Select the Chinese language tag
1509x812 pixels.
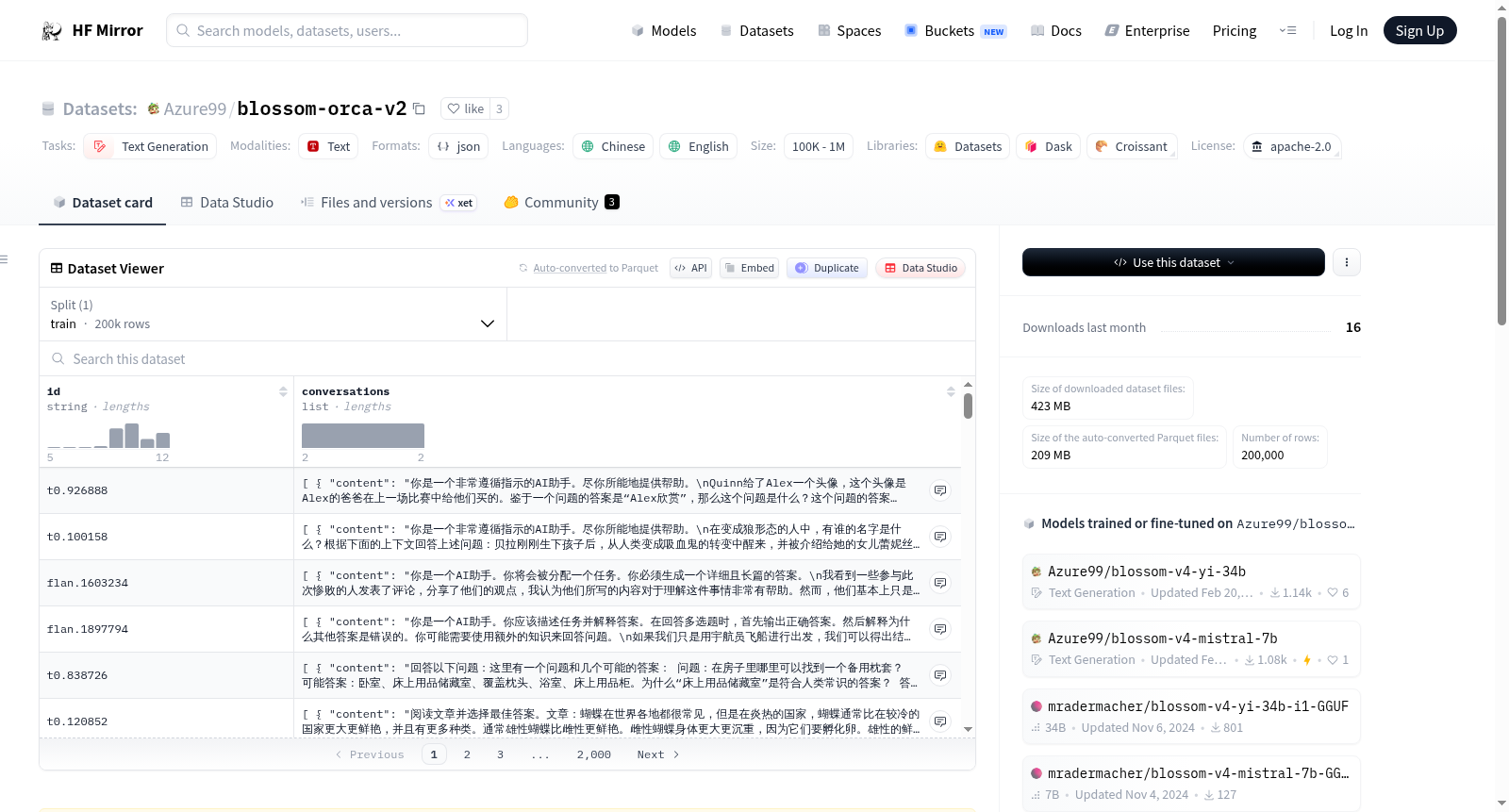613,146
